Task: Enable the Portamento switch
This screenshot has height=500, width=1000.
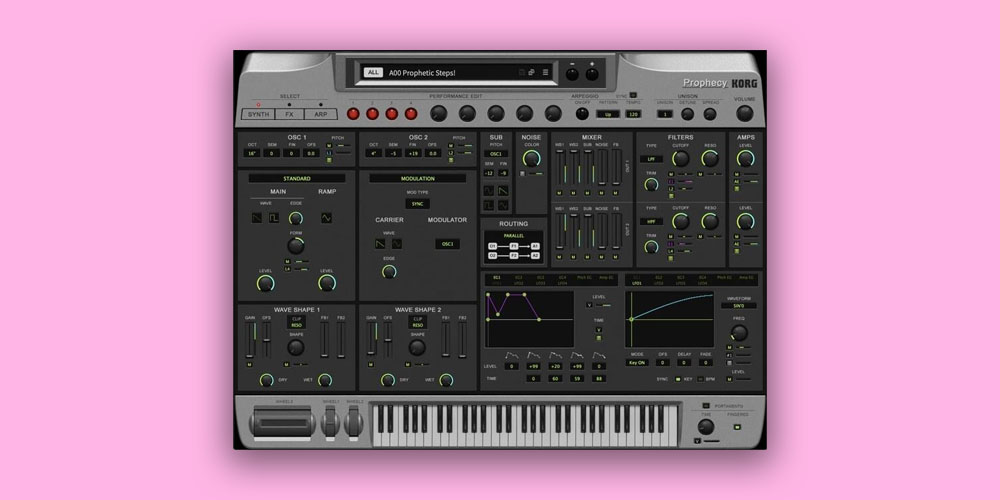Action: [x=704, y=406]
